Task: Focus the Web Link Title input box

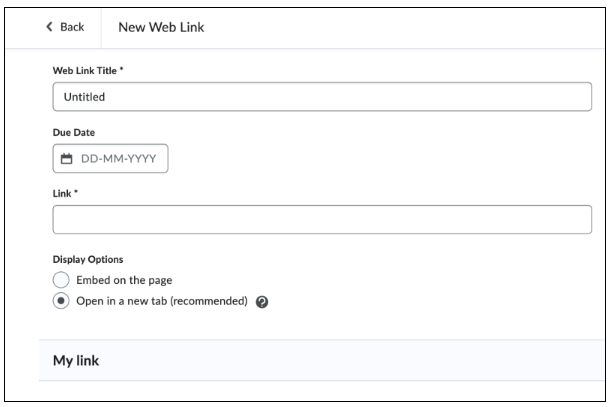Action: [x=322, y=97]
